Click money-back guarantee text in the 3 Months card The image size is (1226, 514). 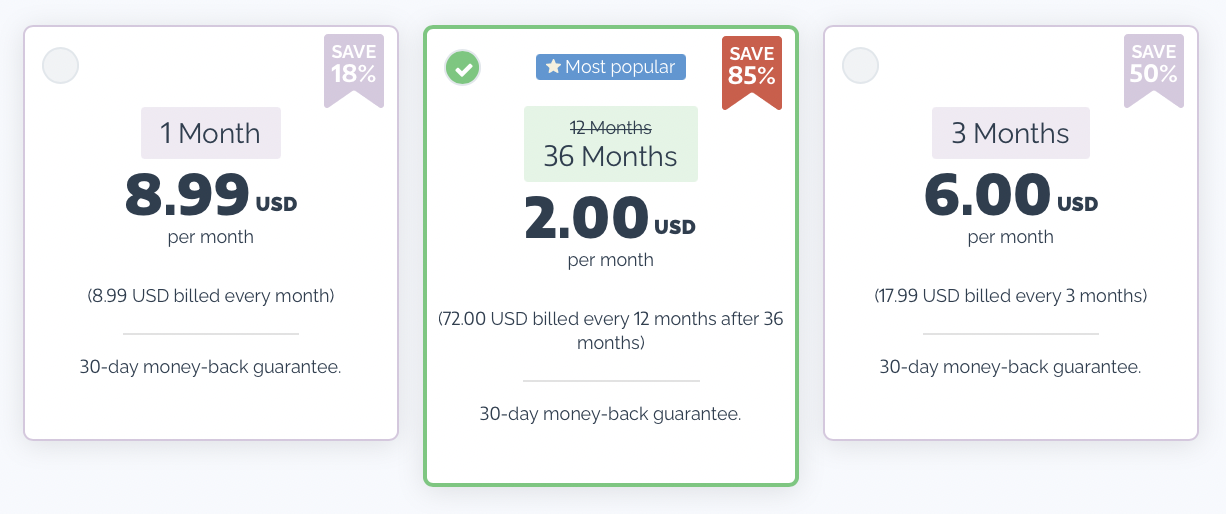click(1010, 367)
